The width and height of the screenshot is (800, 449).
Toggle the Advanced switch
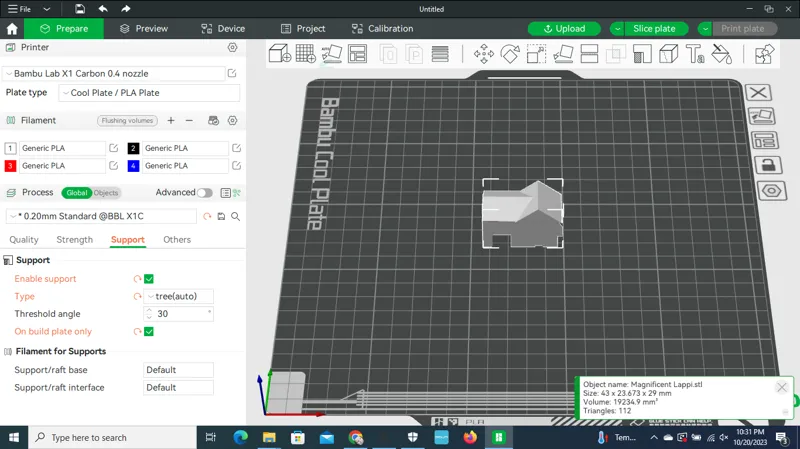tap(205, 192)
